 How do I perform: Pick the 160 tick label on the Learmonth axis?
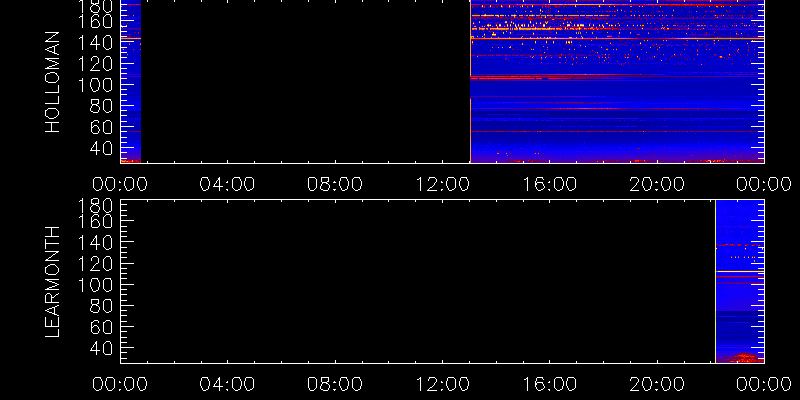click(94, 221)
